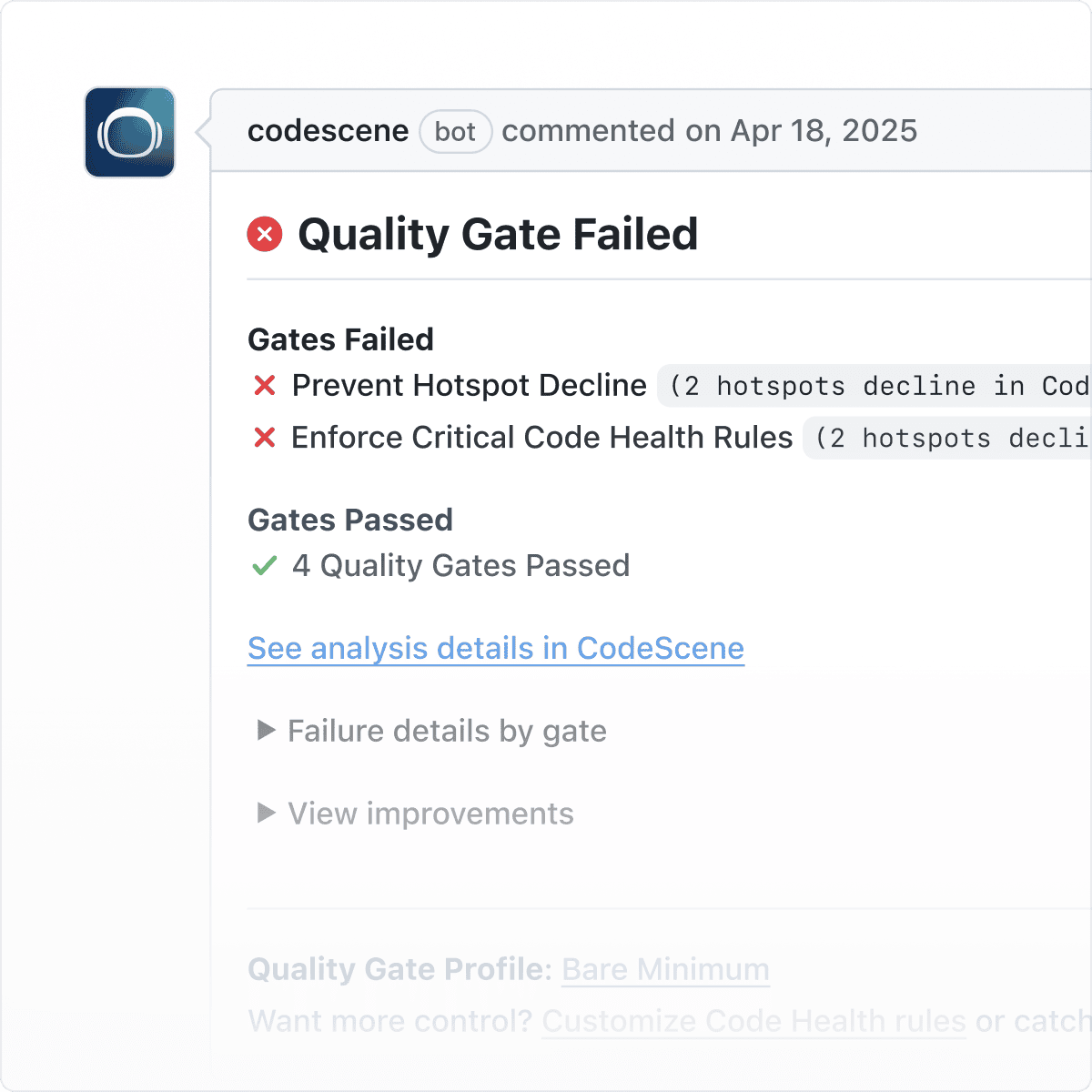
Task: Expand the Failure details by gate section
Action: [446, 731]
